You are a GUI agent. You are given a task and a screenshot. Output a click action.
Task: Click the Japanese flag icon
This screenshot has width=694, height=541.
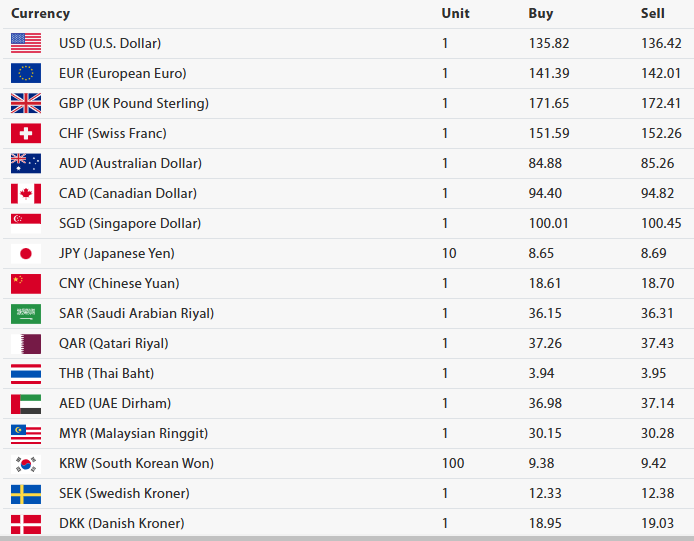pyautogui.click(x=26, y=253)
